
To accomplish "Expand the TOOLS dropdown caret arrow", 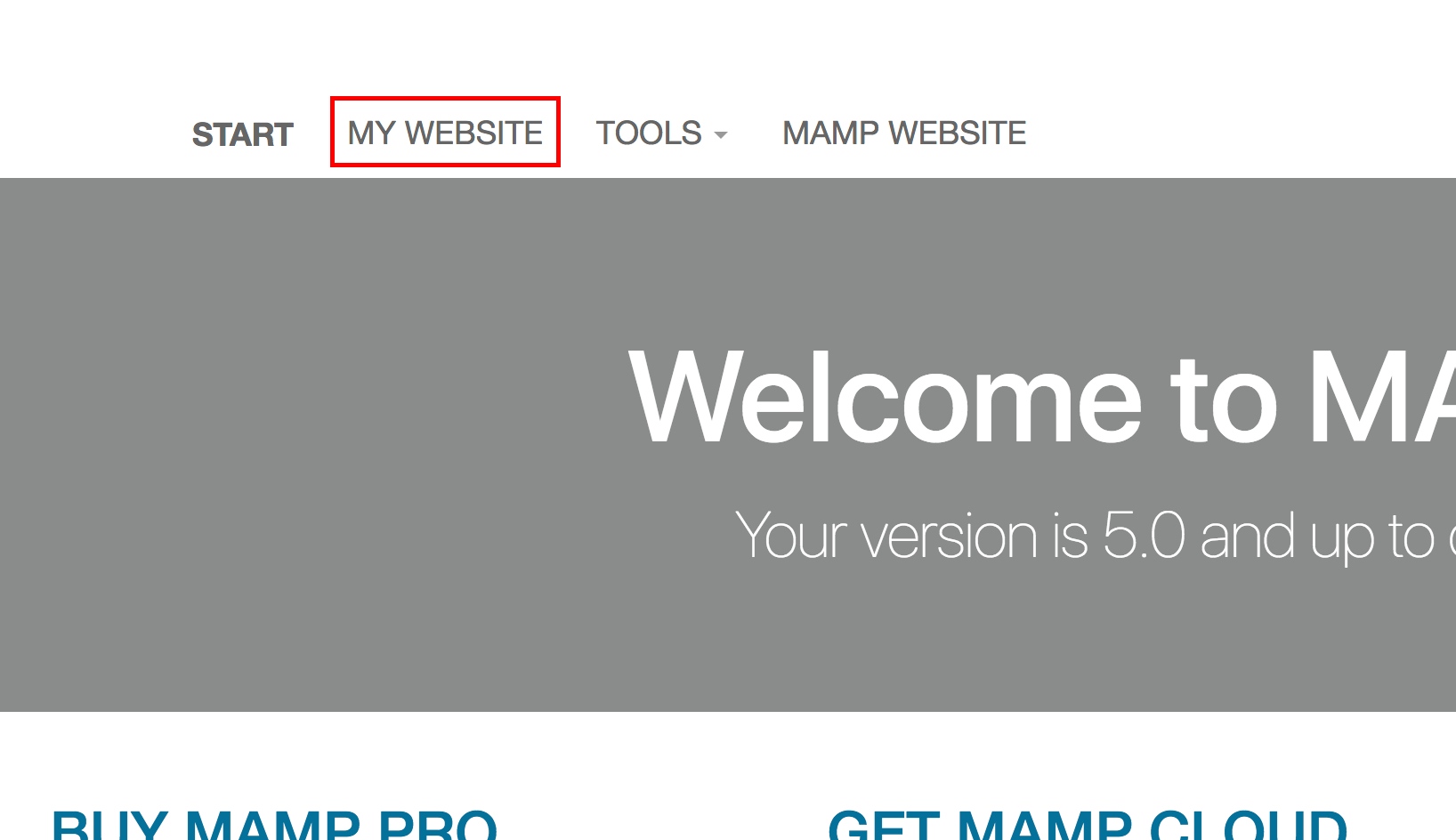I will click(721, 135).
